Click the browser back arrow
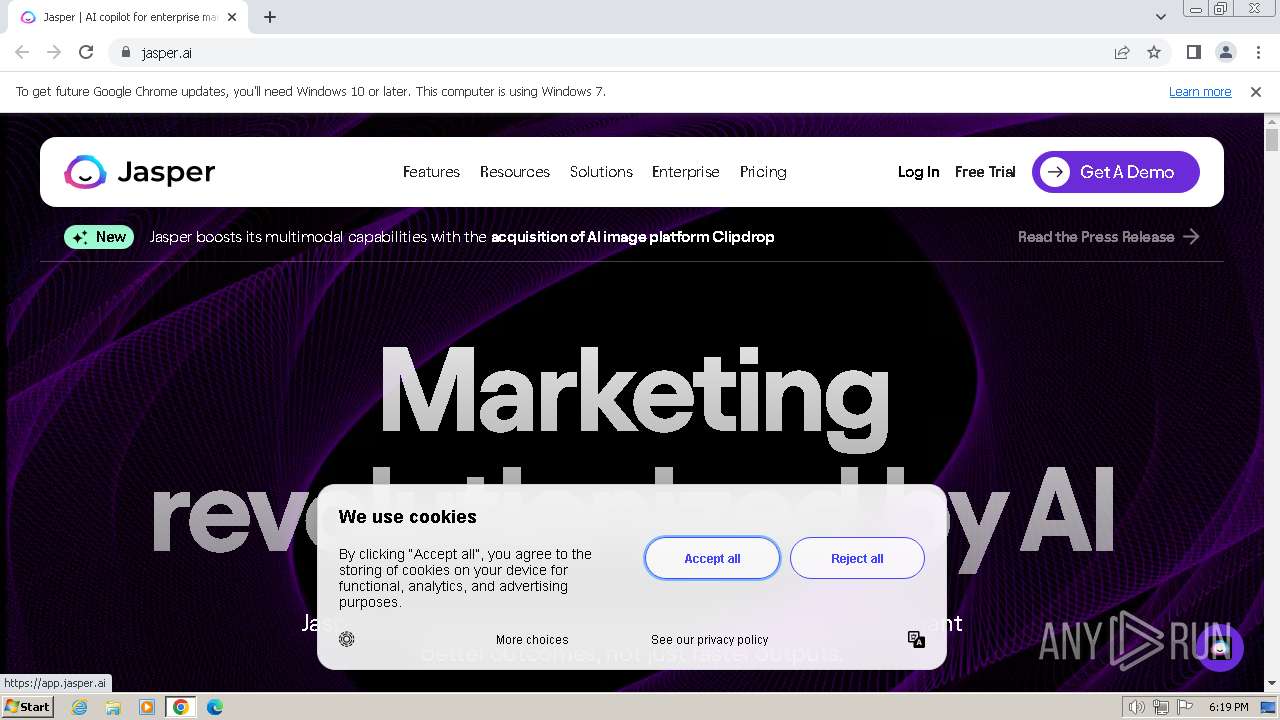The image size is (1280, 720). [x=22, y=52]
